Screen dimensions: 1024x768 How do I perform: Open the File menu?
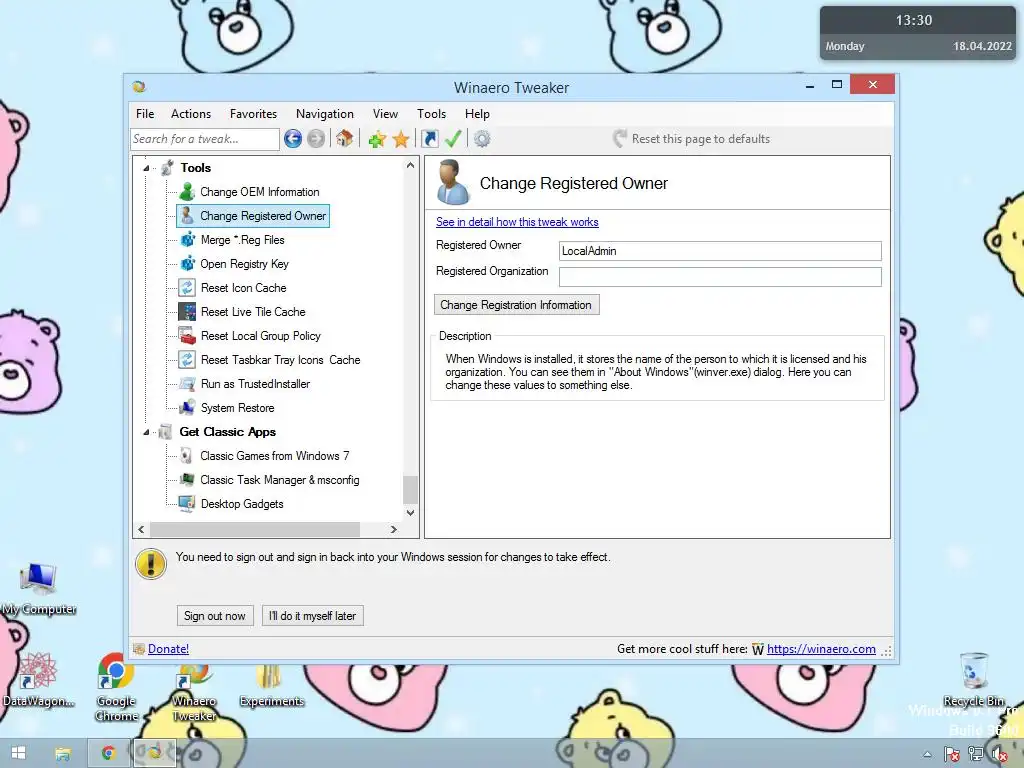pyautogui.click(x=145, y=114)
